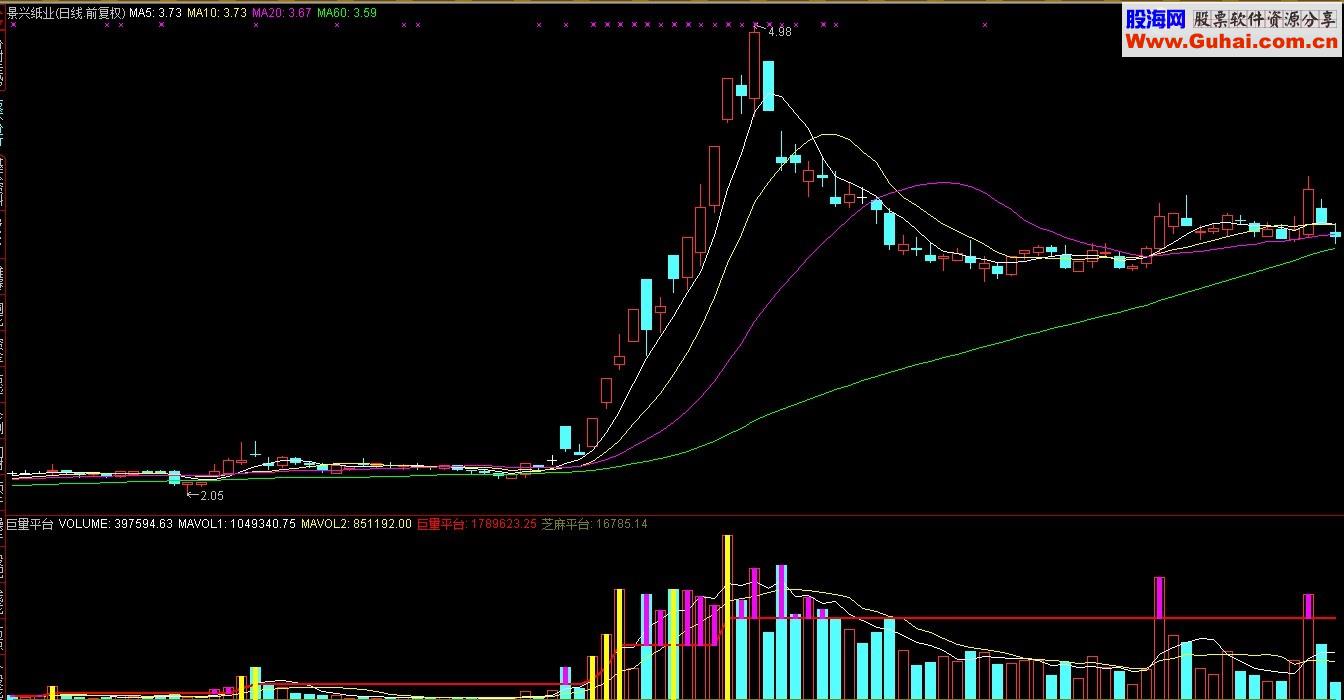Image resolution: width=1344 pixels, height=700 pixels.
Task: Select the VOLUME: 397594.63 readout
Action: coord(116,523)
